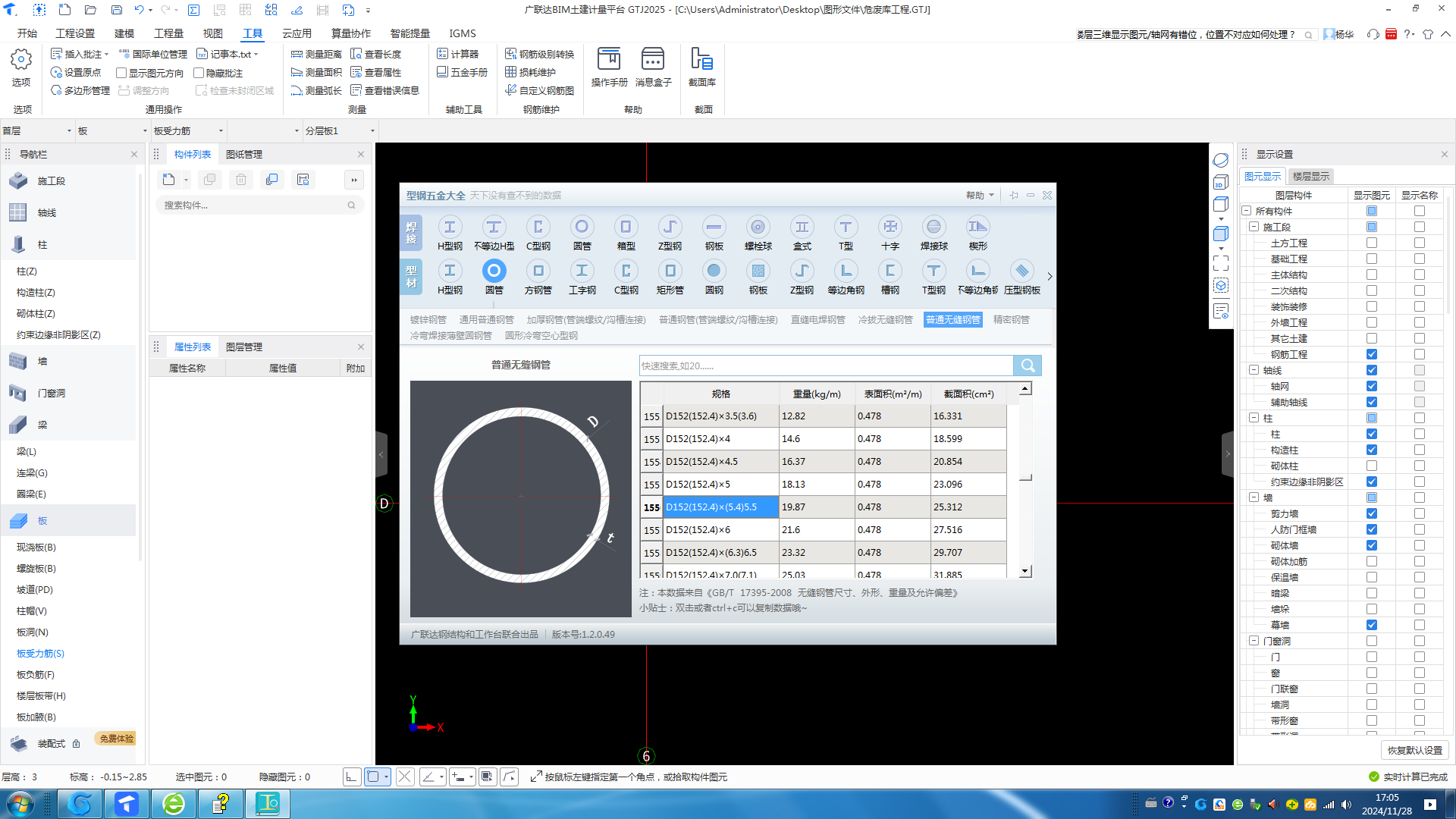
Task: Select the 压型钢板 profile icon
Action: pos(1022,271)
